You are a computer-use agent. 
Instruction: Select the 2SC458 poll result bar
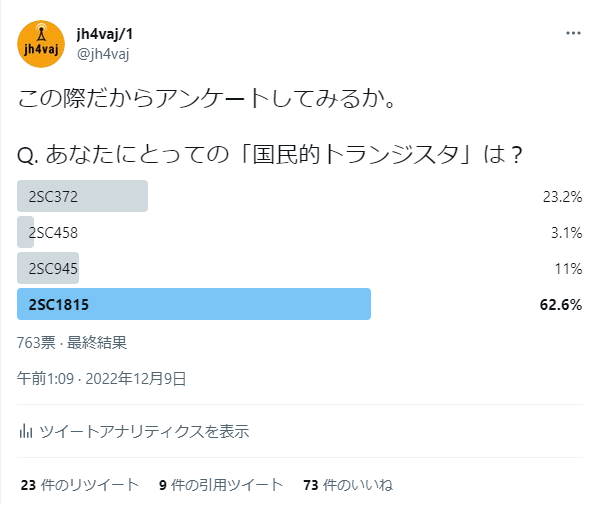(x=25, y=232)
